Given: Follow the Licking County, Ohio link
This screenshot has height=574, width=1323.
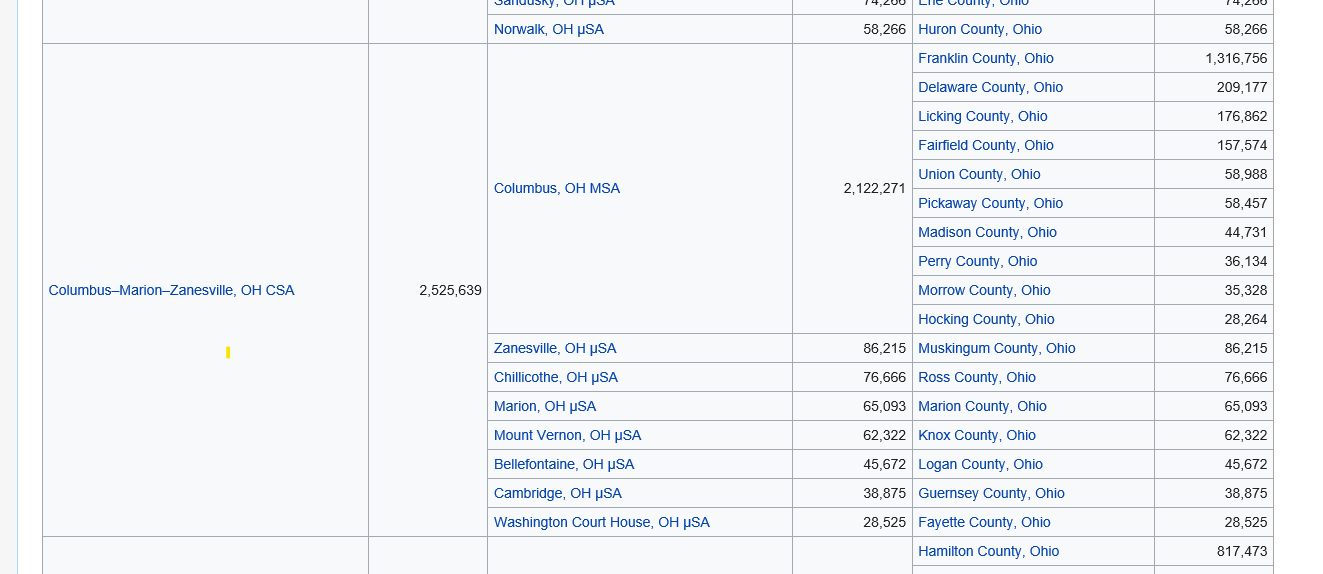Looking at the screenshot, I should point(983,116).
